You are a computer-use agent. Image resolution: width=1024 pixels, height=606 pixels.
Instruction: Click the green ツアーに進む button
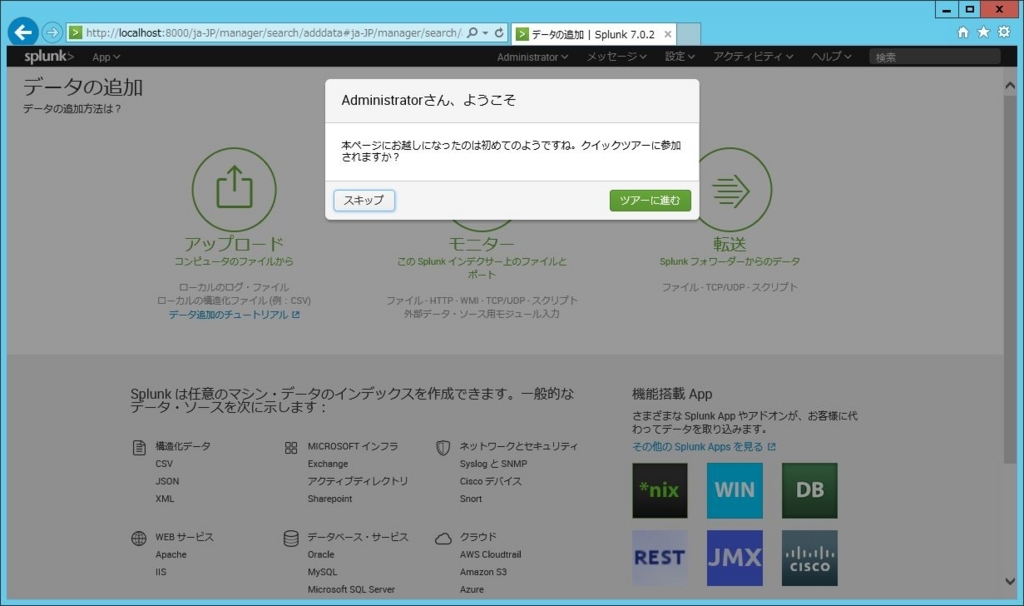pyautogui.click(x=650, y=200)
